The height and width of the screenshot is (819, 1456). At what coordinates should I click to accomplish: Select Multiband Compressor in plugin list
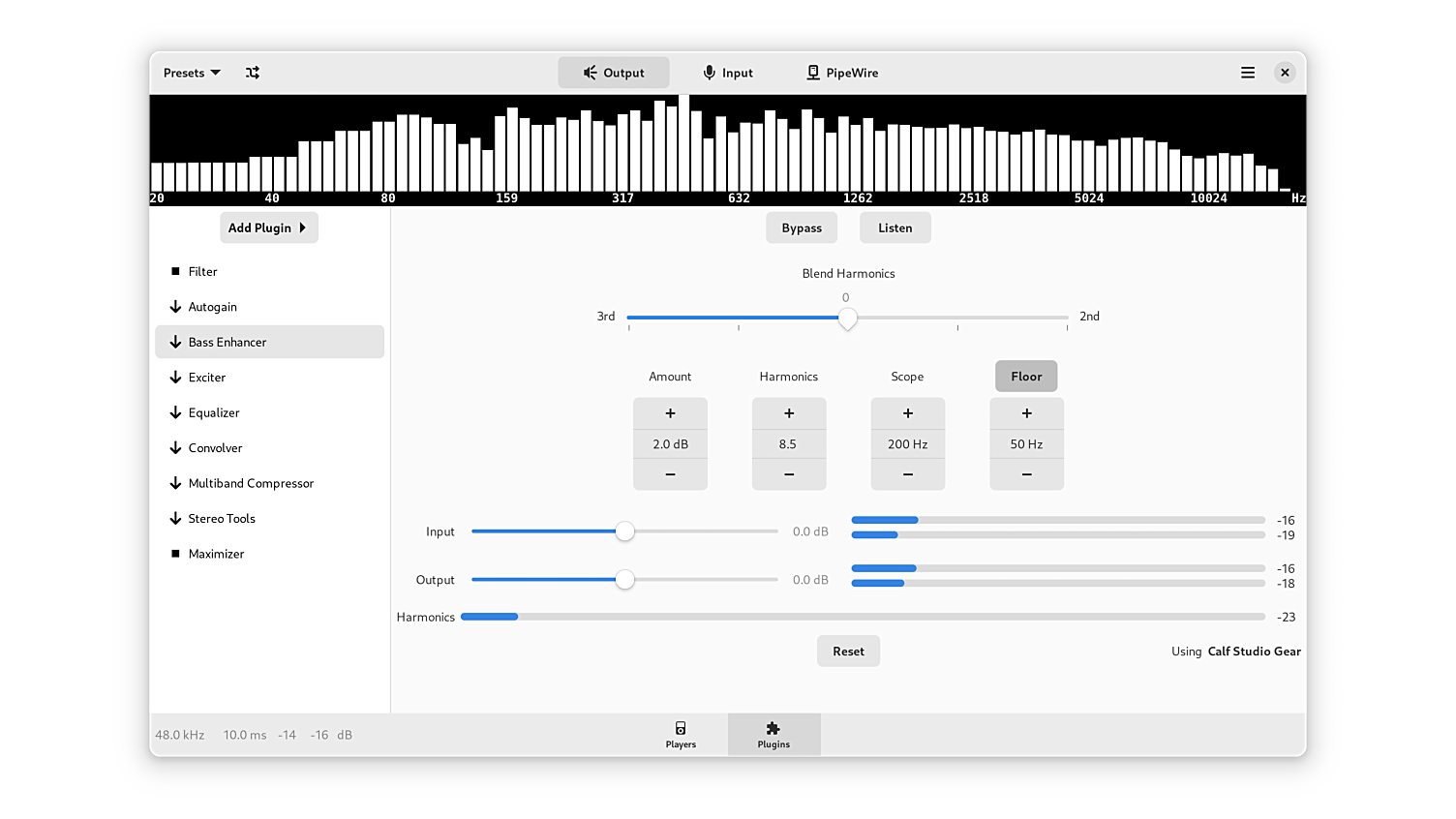251,483
